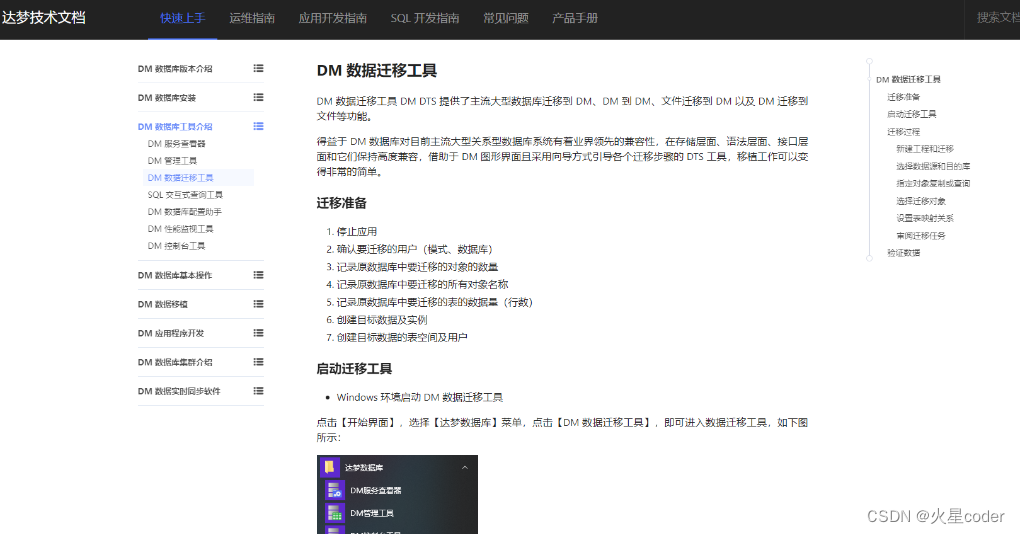Open the SQL 开发指南 navigation tab
This screenshot has width=1020, height=534.
[x=425, y=18]
